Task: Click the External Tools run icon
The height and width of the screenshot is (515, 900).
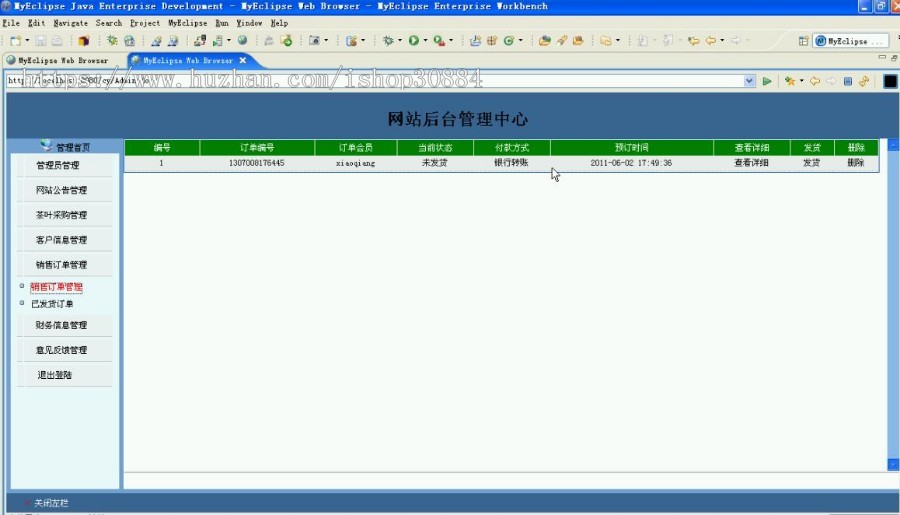Action: (439, 41)
